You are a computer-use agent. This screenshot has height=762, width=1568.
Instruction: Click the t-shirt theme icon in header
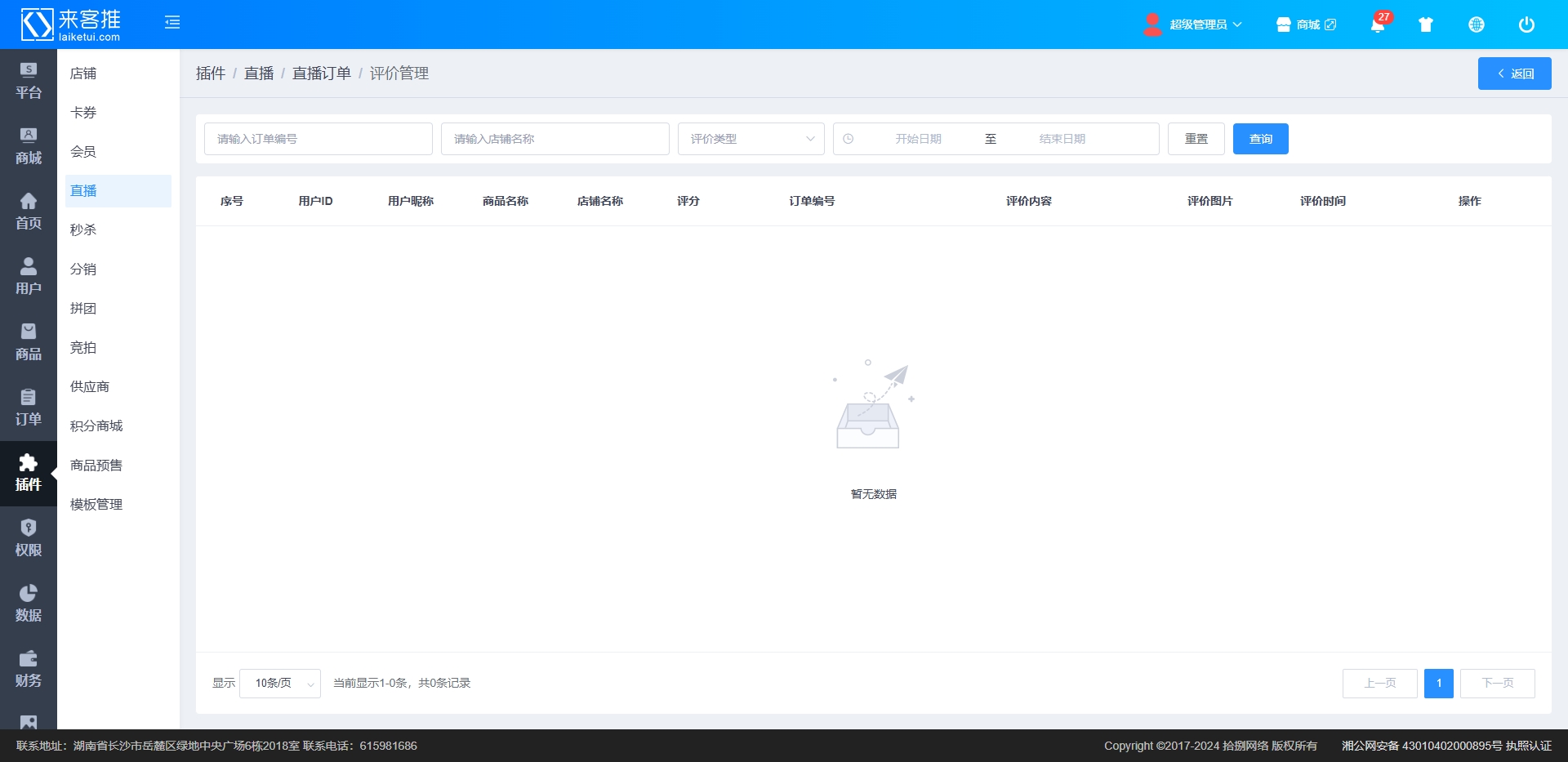click(x=1426, y=25)
